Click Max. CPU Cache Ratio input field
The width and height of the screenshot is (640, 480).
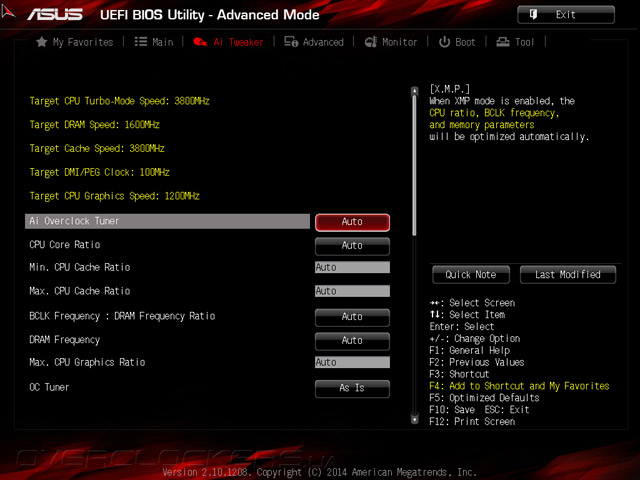coord(352,291)
